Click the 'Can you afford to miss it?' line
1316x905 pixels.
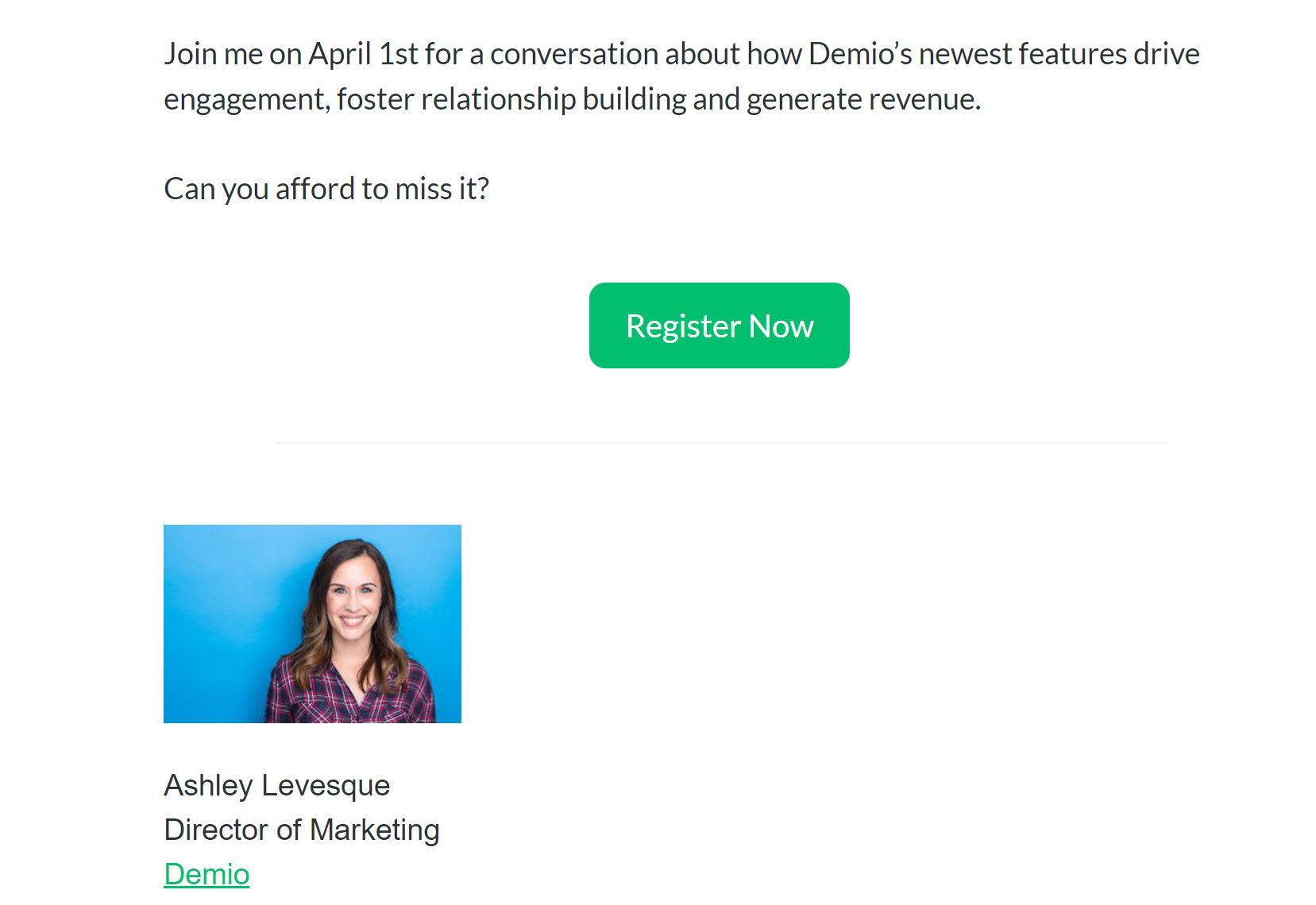click(x=326, y=189)
